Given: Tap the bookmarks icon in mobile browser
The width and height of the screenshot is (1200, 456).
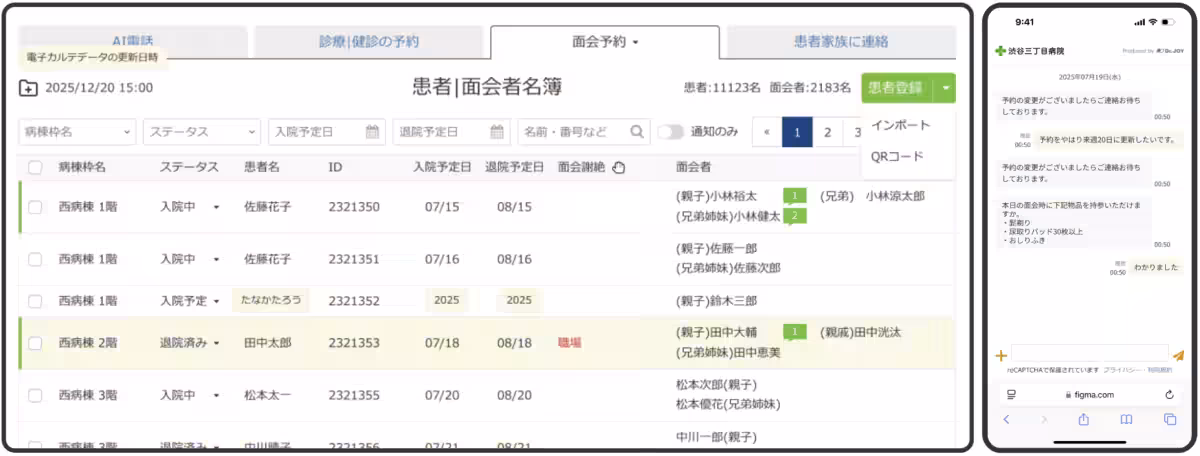Looking at the screenshot, I should click(x=1126, y=420).
